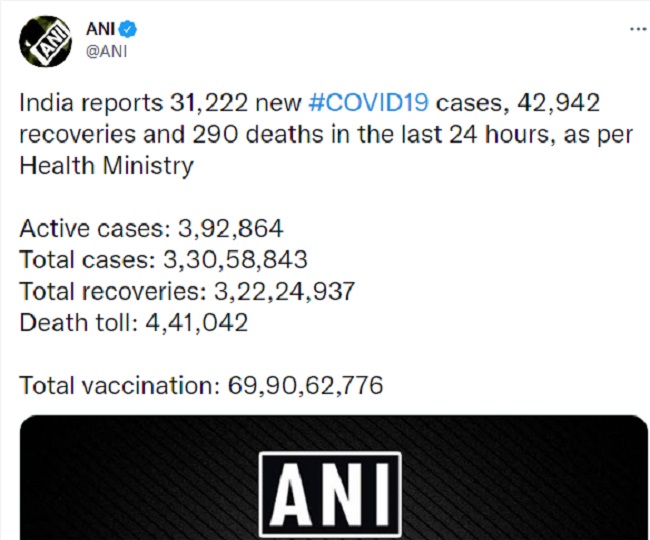Click the Total vaccination: 69,90,62,776 line
The image size is (650, 540).
coord(201,385)
